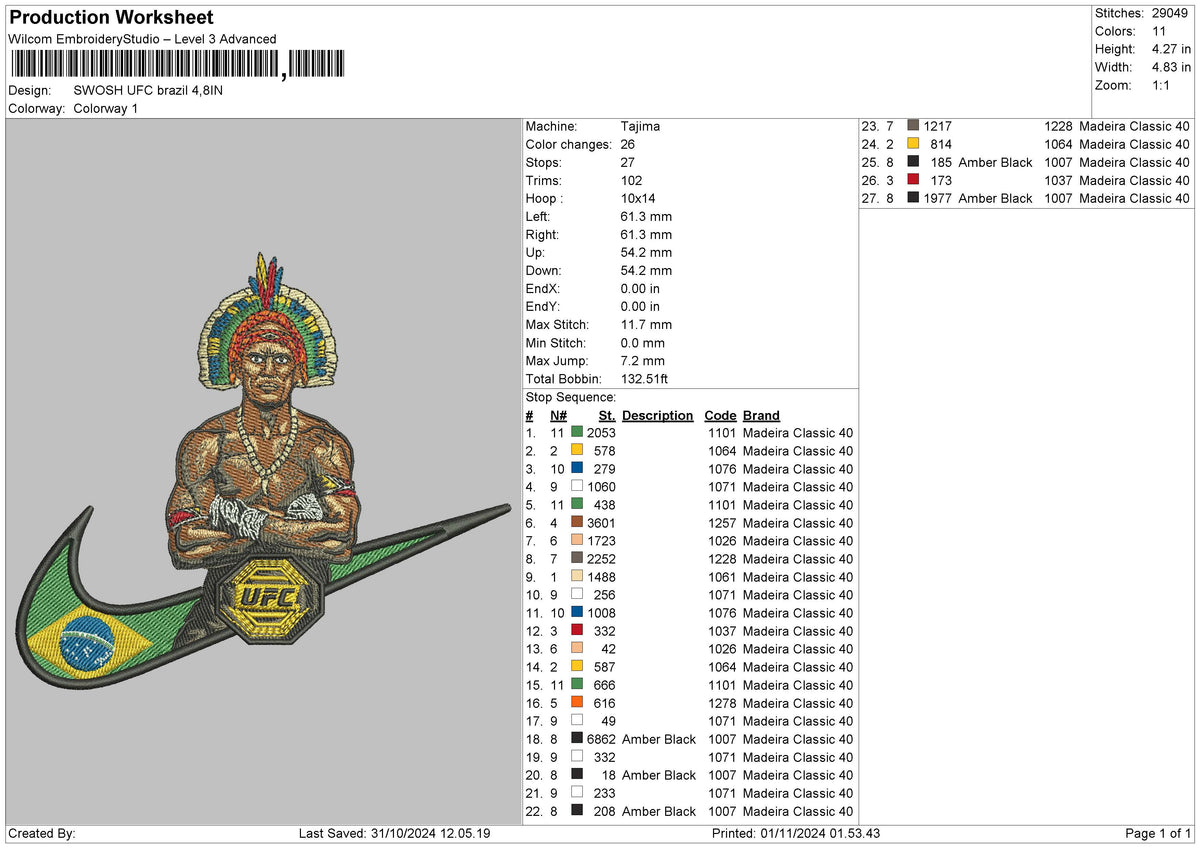
Task: Choose the cream swatch in stop row 9
Action: pos(577,577)
